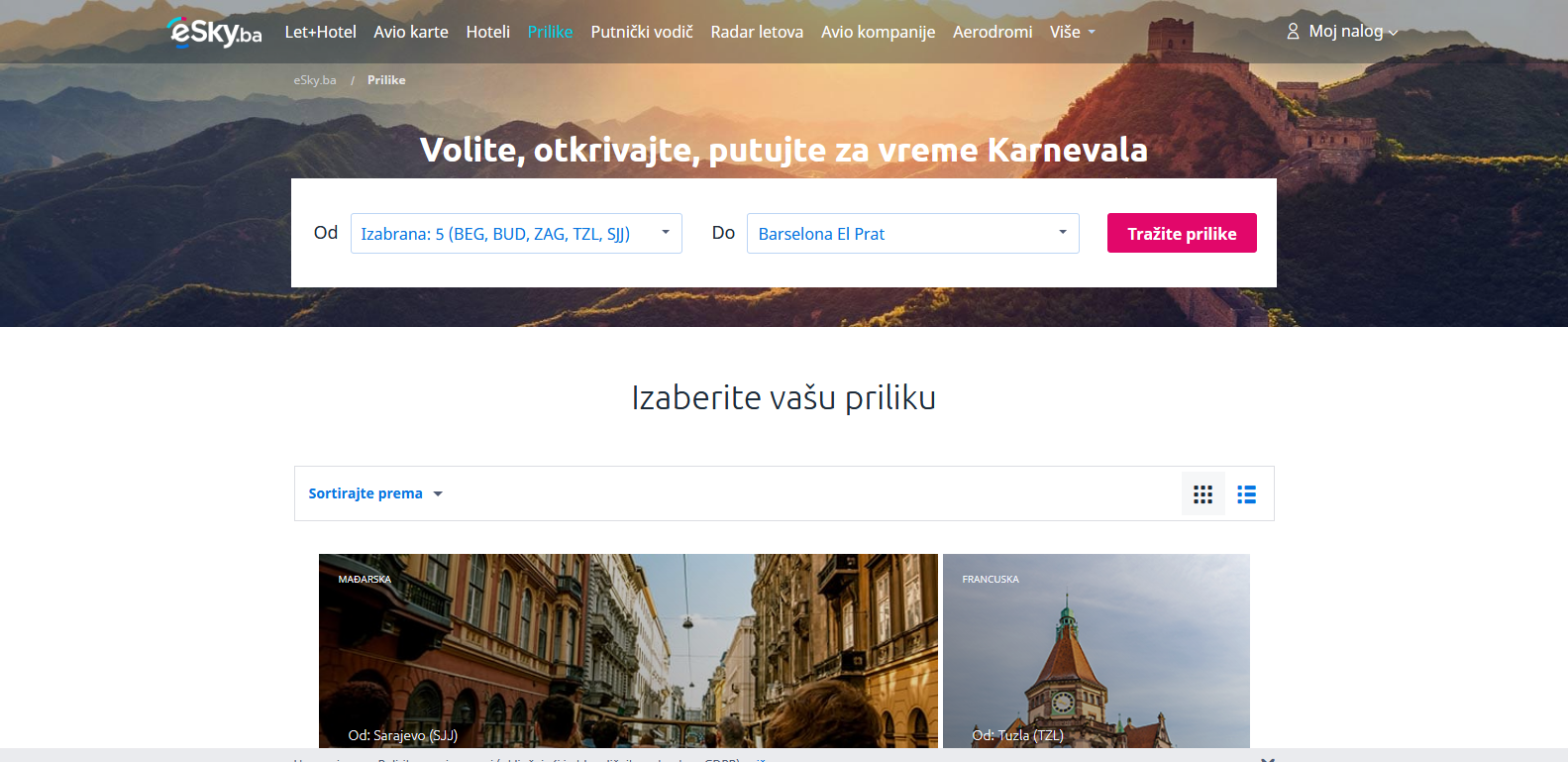
Task: Expand Sortirajte prema sorting options
Action: [x=375, y=493]
